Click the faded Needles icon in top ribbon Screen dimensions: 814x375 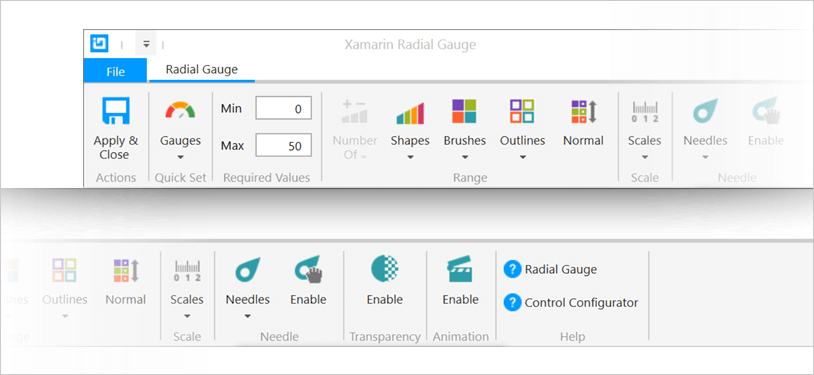pyautogui.click(x=706, y=111)
